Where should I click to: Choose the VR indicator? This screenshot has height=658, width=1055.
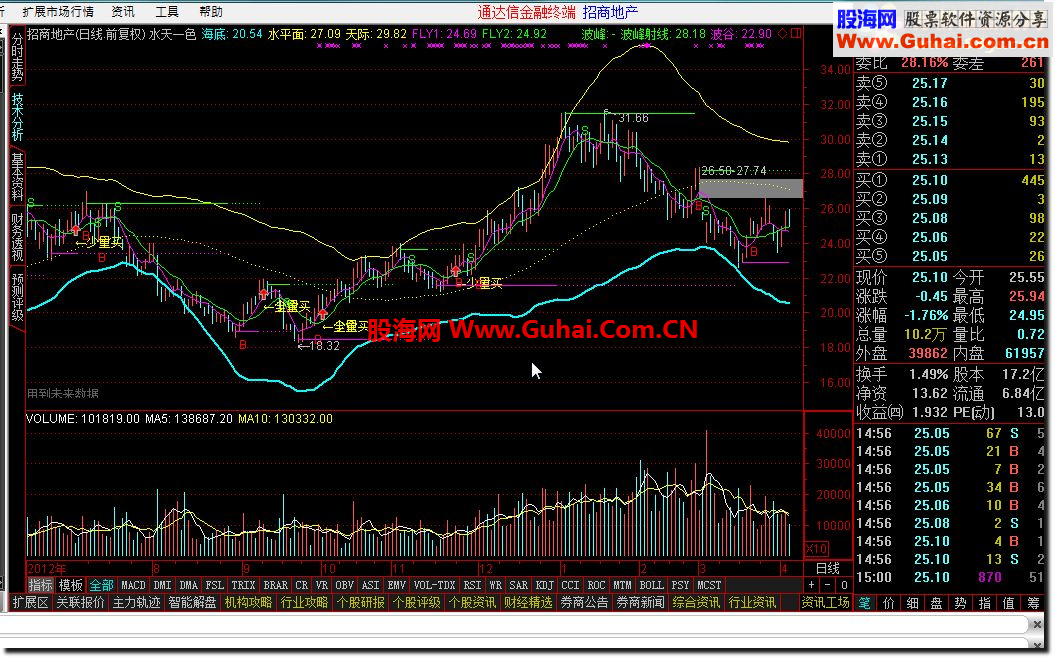point(322,585)
